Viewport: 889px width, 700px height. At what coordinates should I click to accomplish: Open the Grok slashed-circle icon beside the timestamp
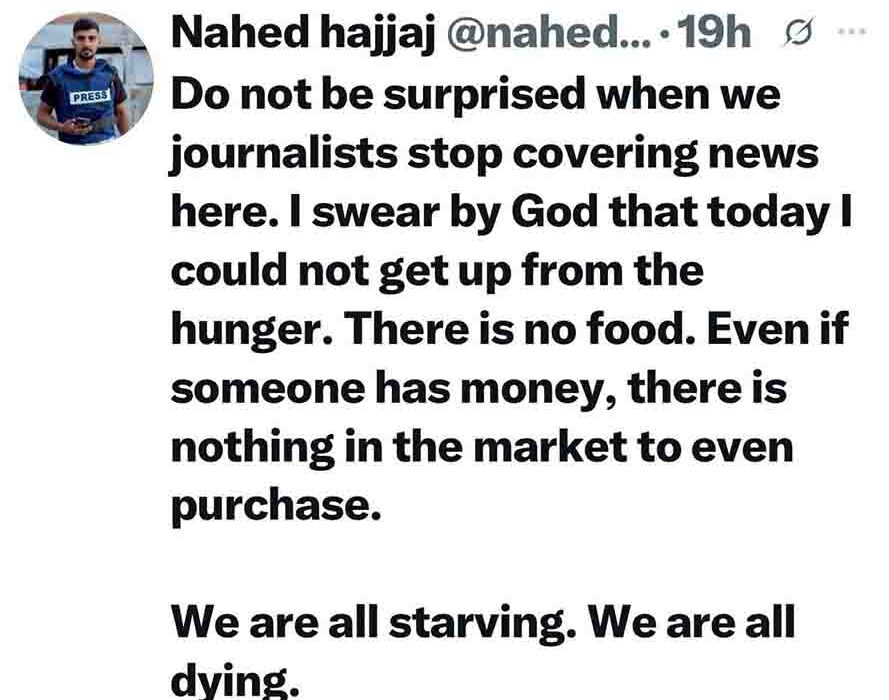coord(798,33)
